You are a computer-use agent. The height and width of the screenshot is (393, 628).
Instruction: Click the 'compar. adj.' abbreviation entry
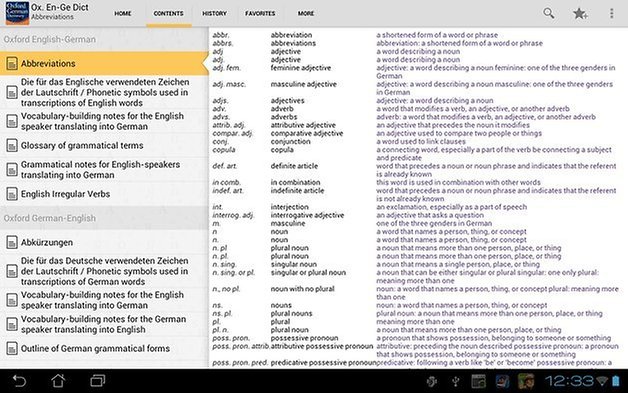coord(232,133)
